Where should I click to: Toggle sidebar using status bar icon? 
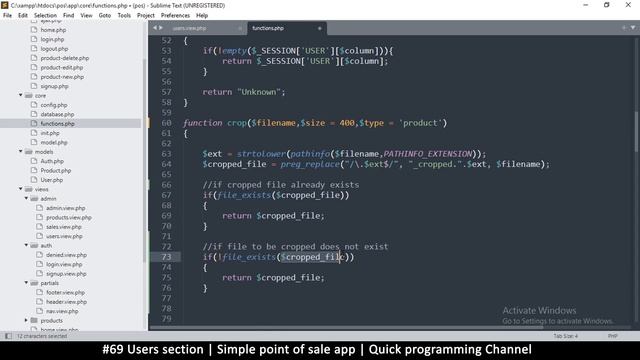coord(8,336)
